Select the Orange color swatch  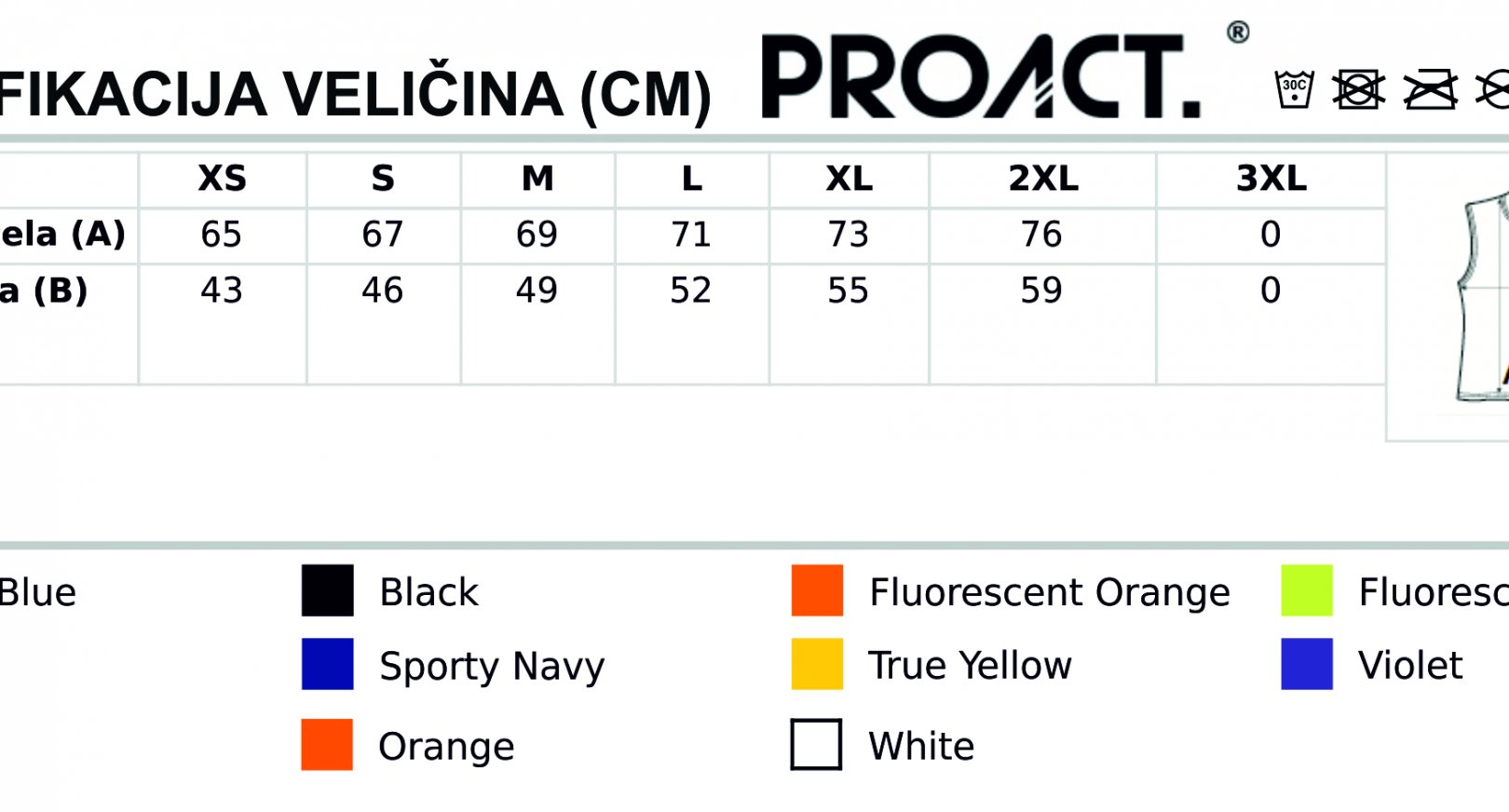327,744
